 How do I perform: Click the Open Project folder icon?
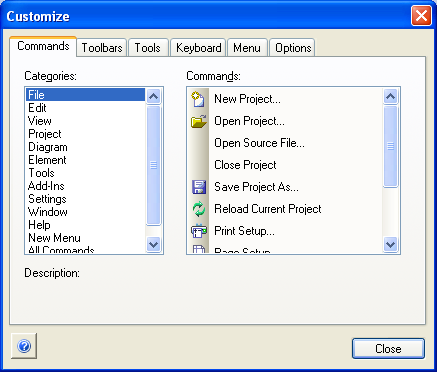tap(199, 121)
